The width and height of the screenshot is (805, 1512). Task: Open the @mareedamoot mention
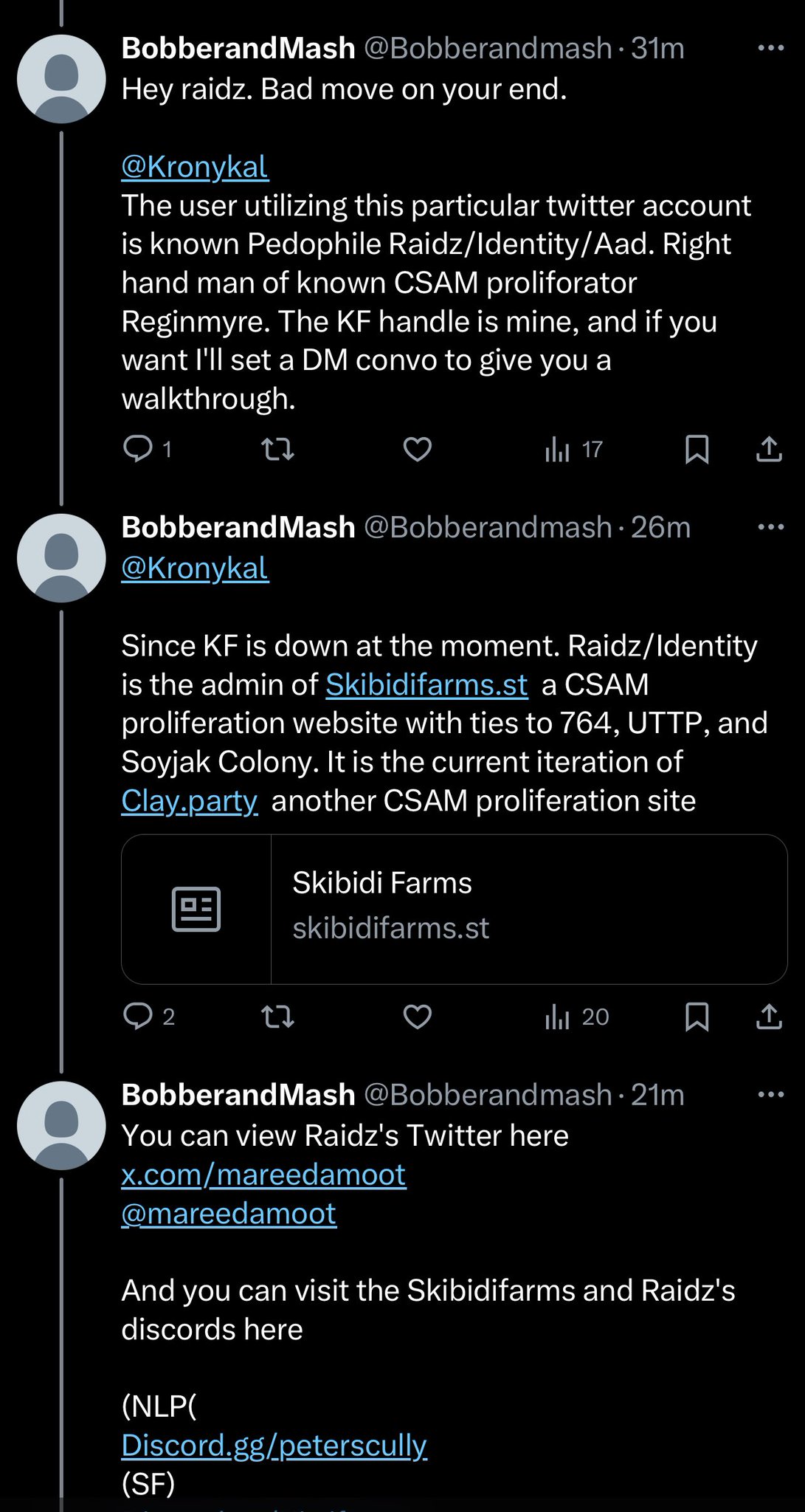click(229, 1213)
